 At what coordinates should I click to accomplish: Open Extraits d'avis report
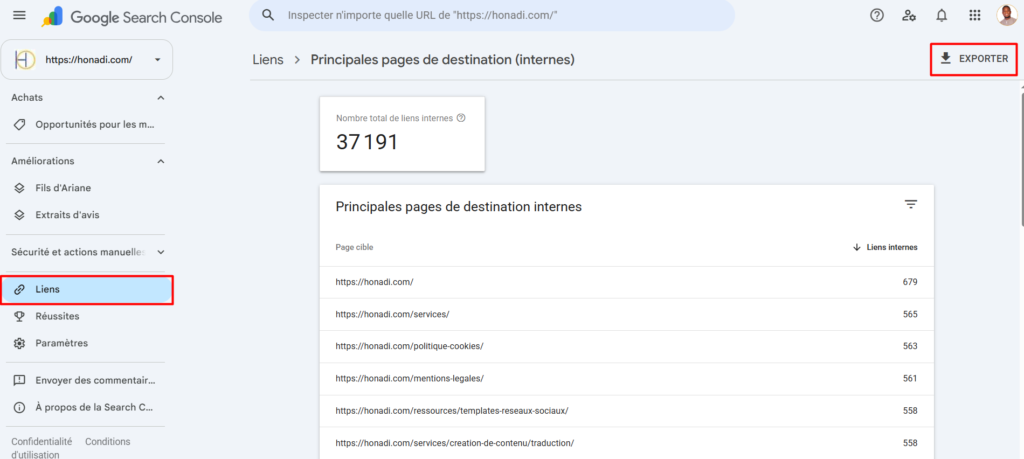click(86, 215)
